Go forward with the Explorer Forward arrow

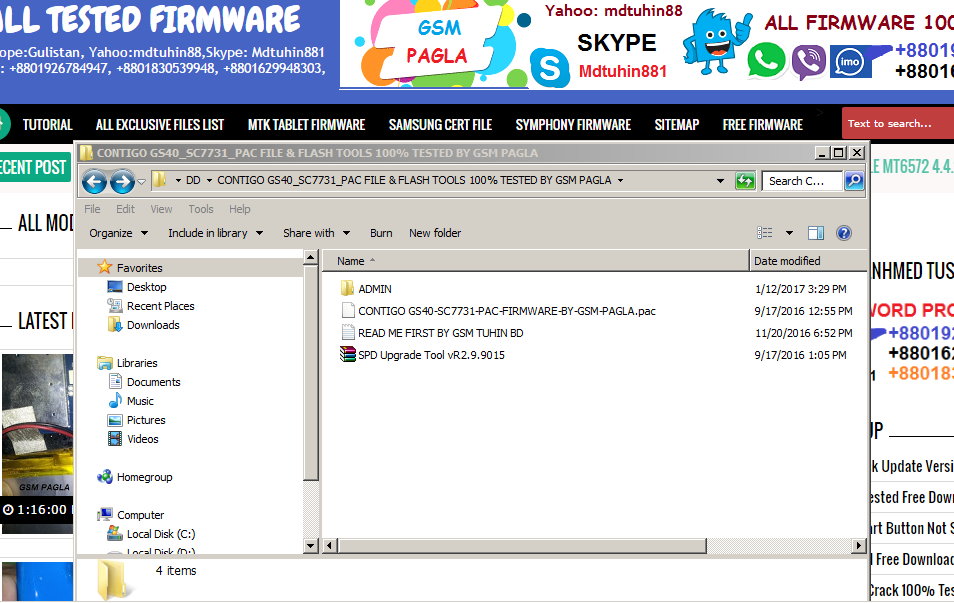click(122, 181)
